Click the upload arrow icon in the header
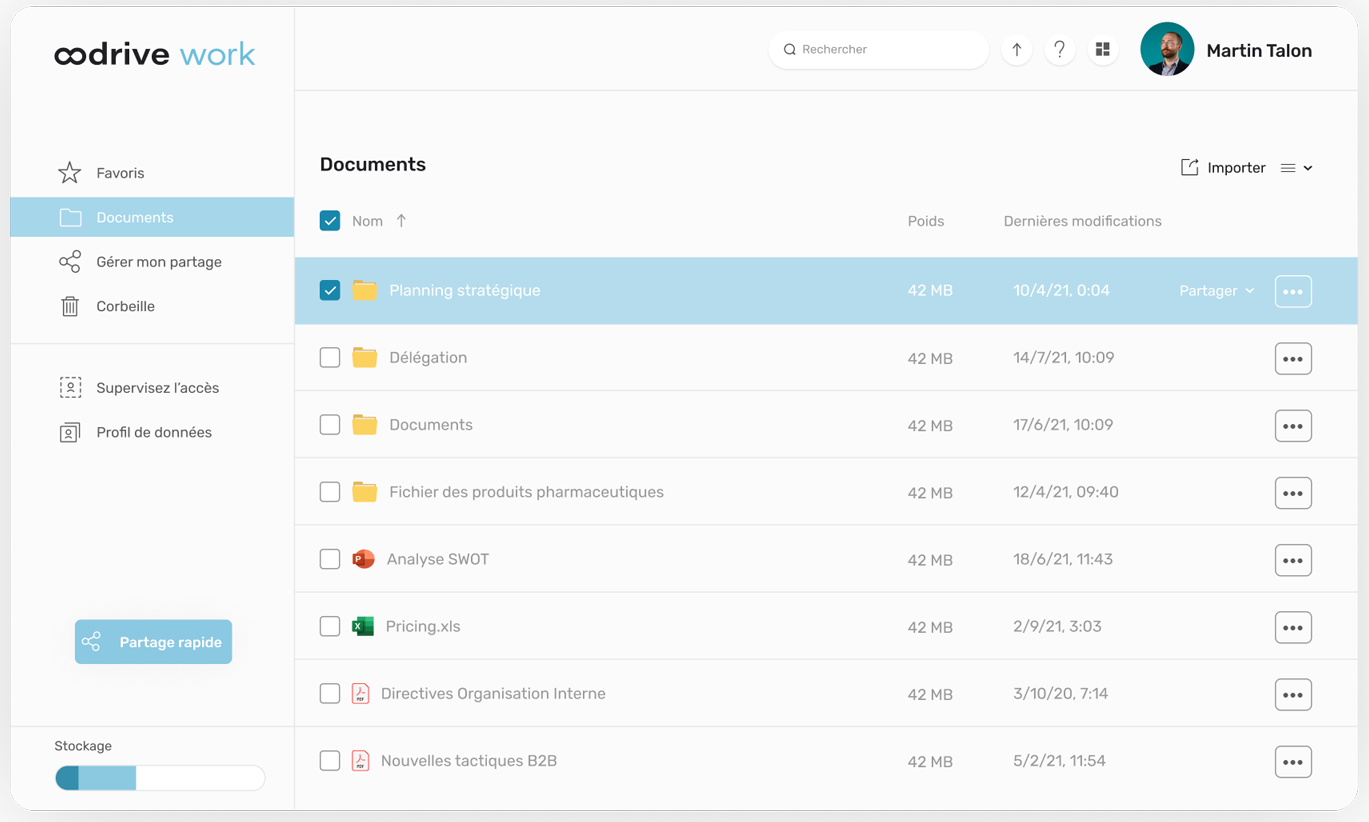 pos(1016,50)
